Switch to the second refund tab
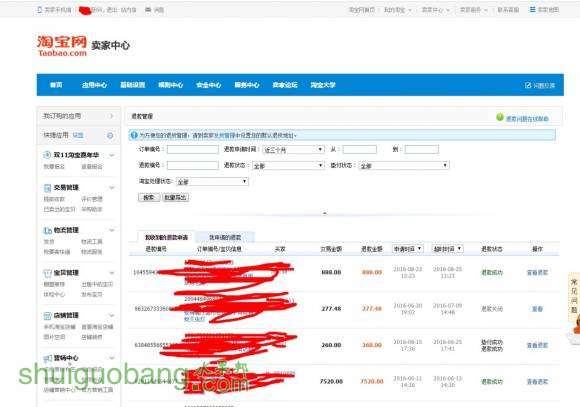This screenshot has width=580, height=407. [225, 237]
